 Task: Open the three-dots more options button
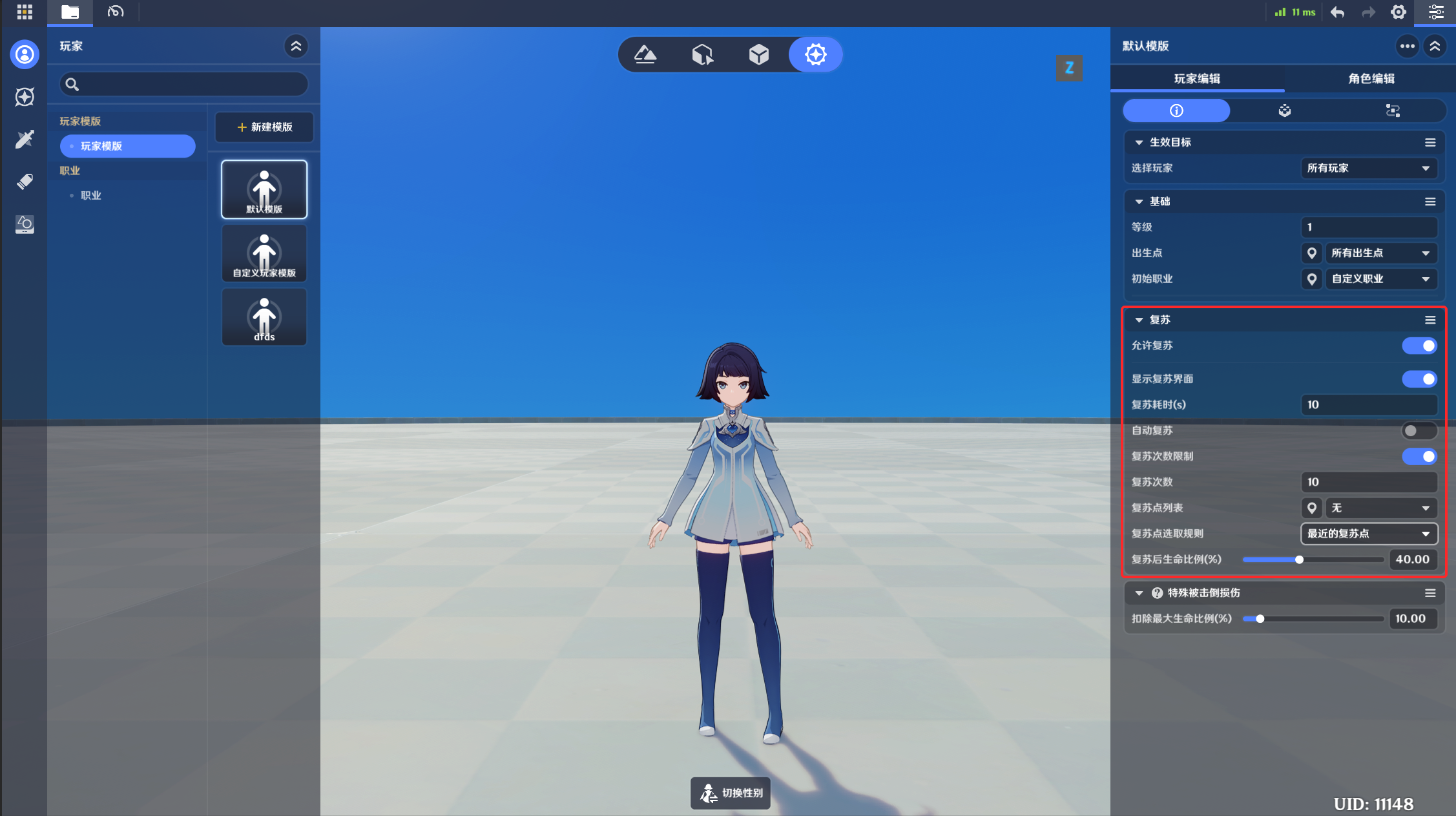(x=1407, y=46)
